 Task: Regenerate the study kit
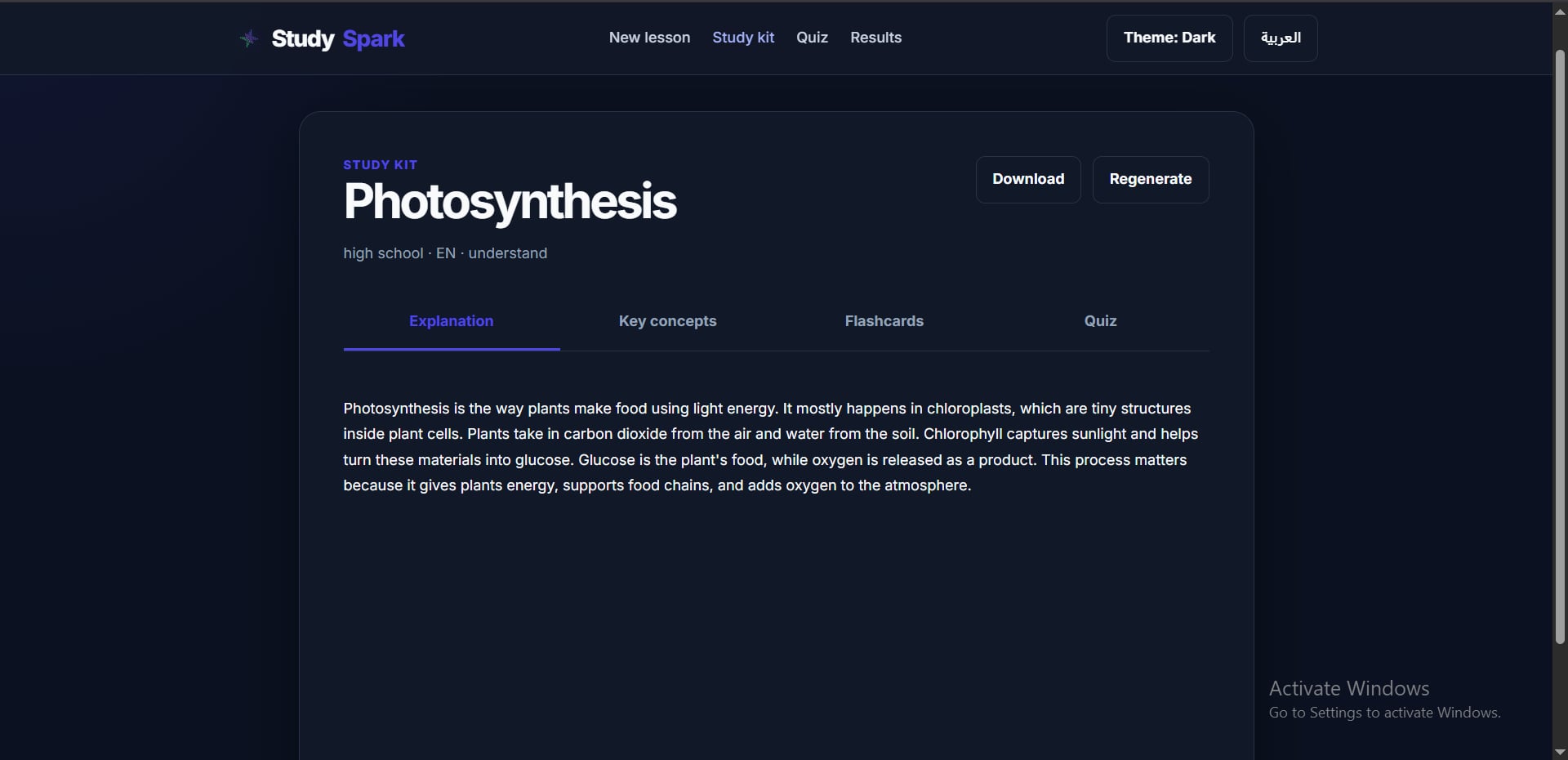[x=1151, y=180]
